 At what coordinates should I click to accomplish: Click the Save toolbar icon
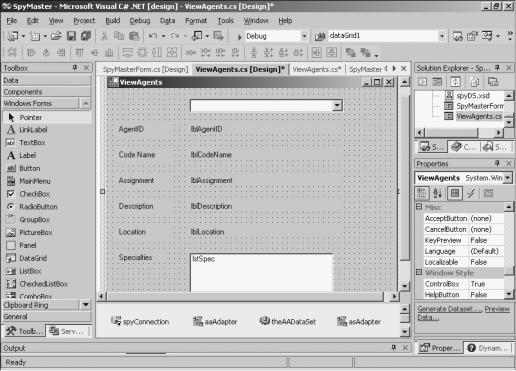(71, 36)
